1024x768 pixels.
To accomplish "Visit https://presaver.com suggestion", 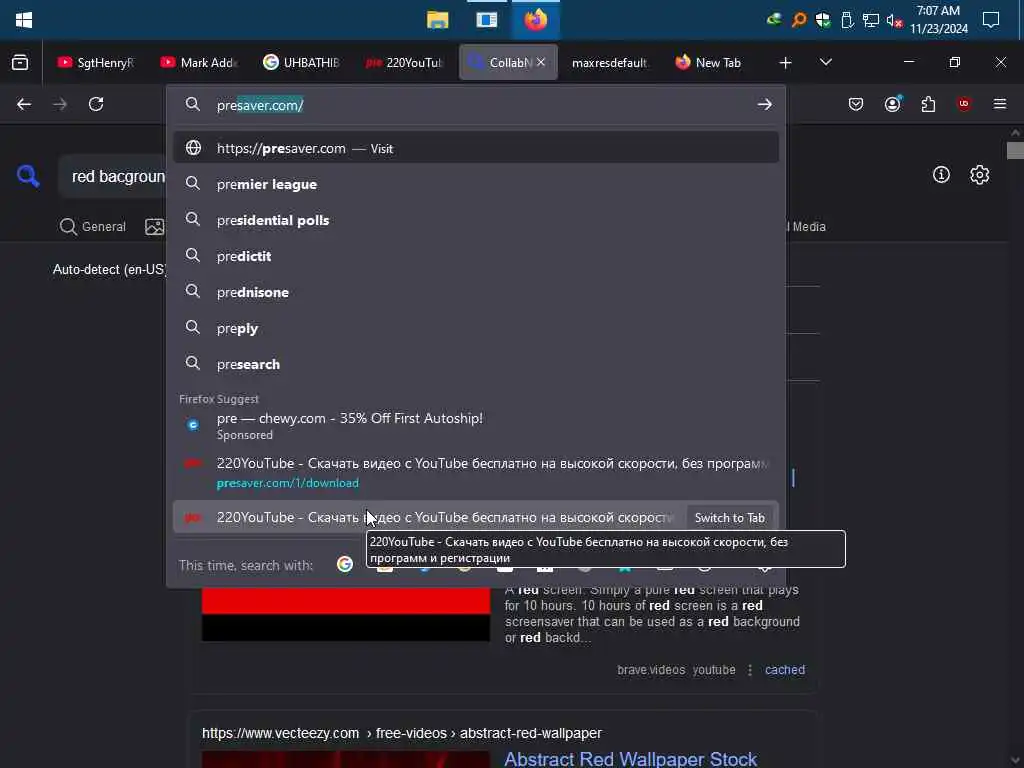I will 476,148.
